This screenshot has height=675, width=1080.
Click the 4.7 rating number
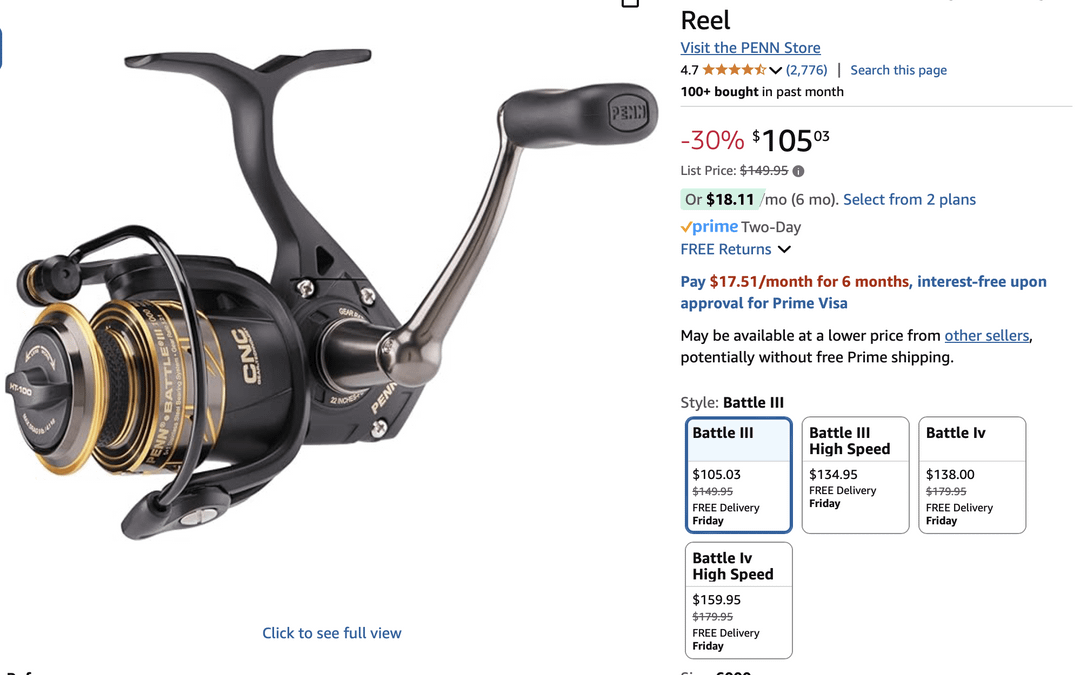pyautogui.click(x=689, y=70)
